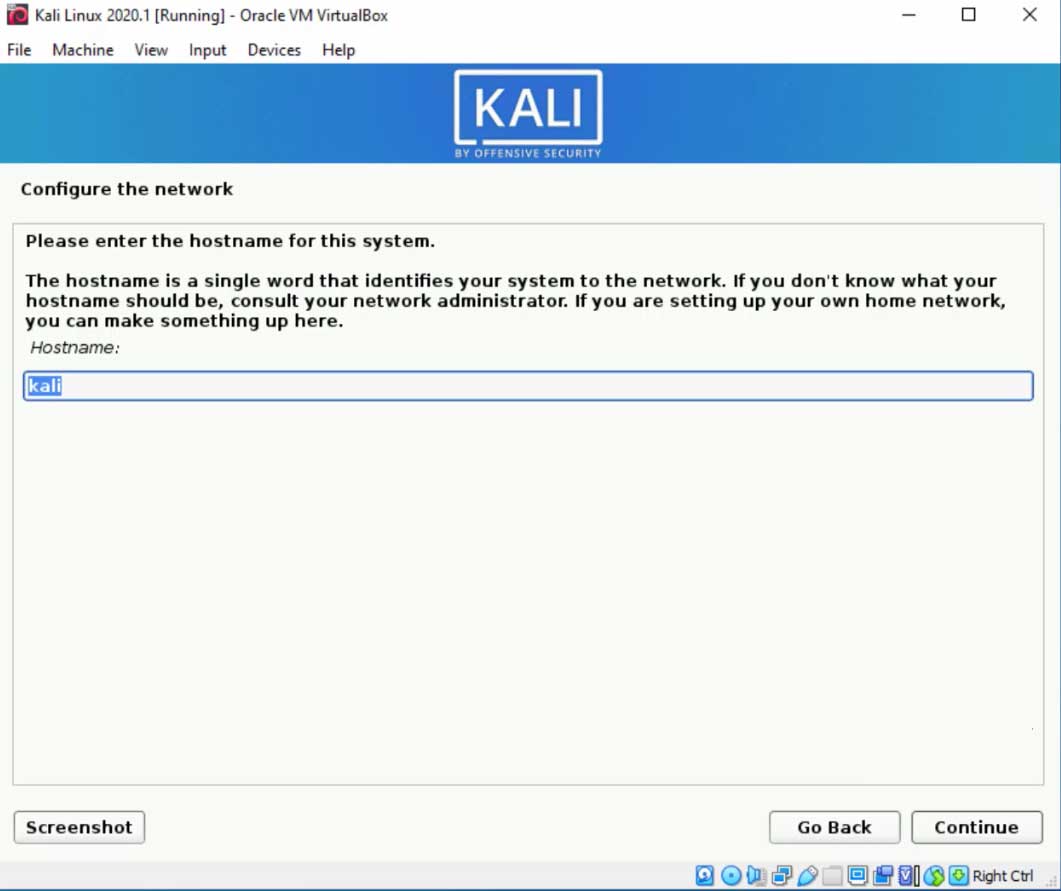Click the Continue button

pos(976,827)
